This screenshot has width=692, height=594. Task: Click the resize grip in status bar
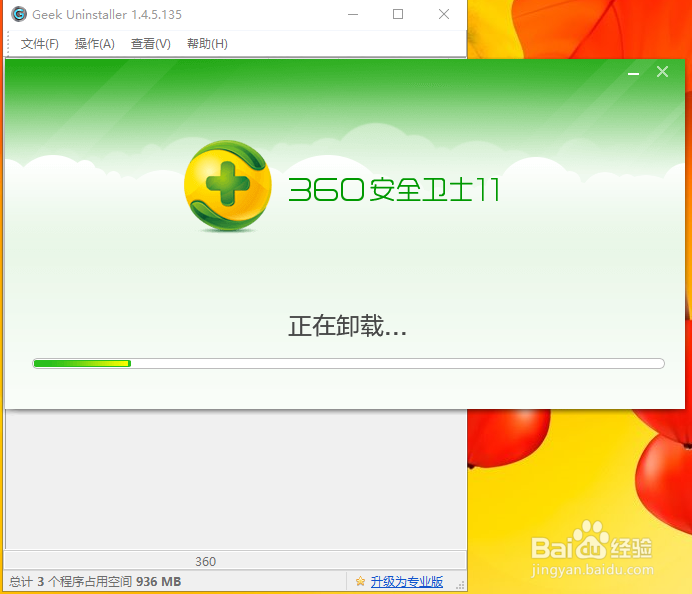(x=460, y=585)
